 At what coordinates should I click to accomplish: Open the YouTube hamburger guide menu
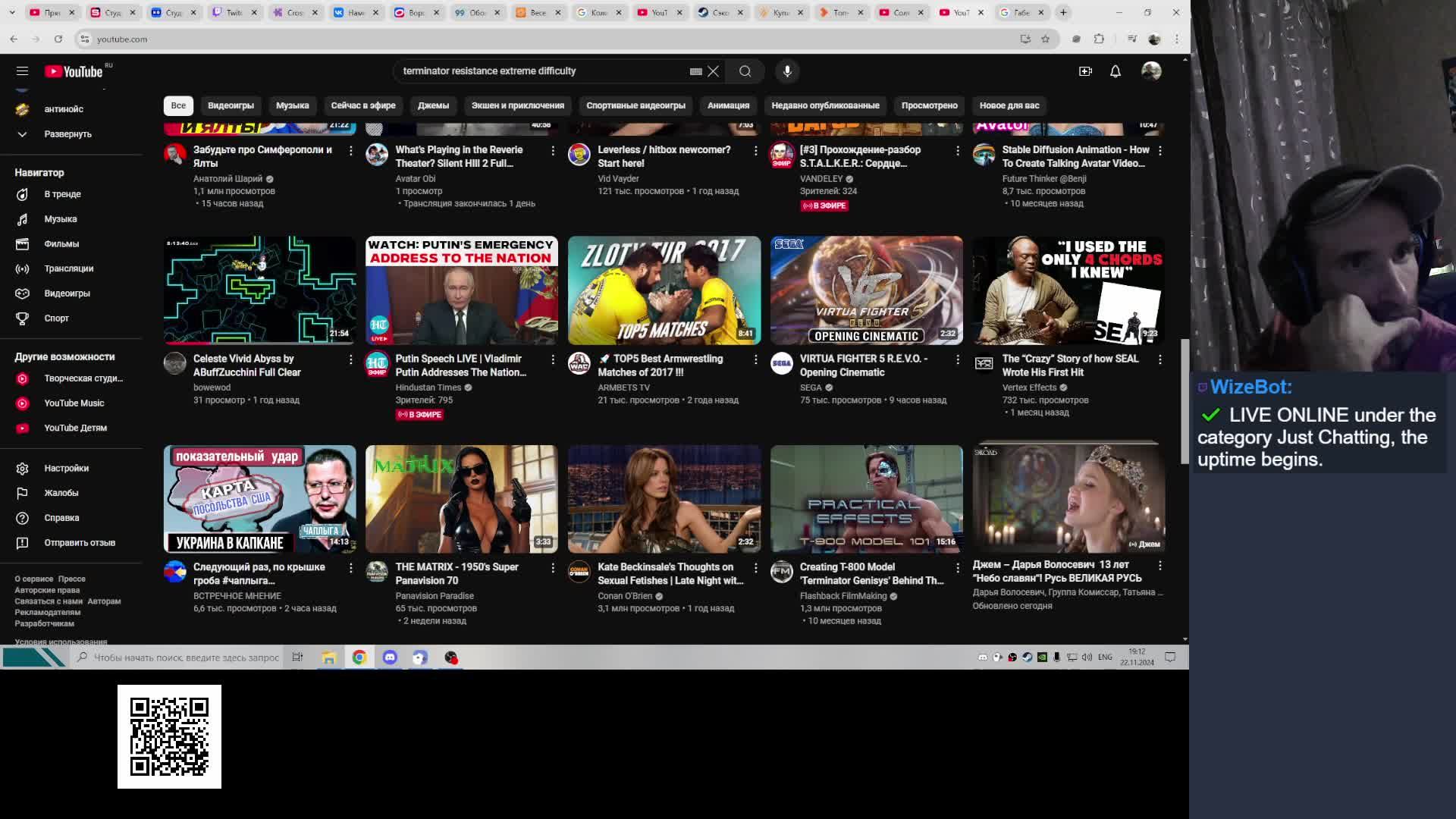pos(22,71)
